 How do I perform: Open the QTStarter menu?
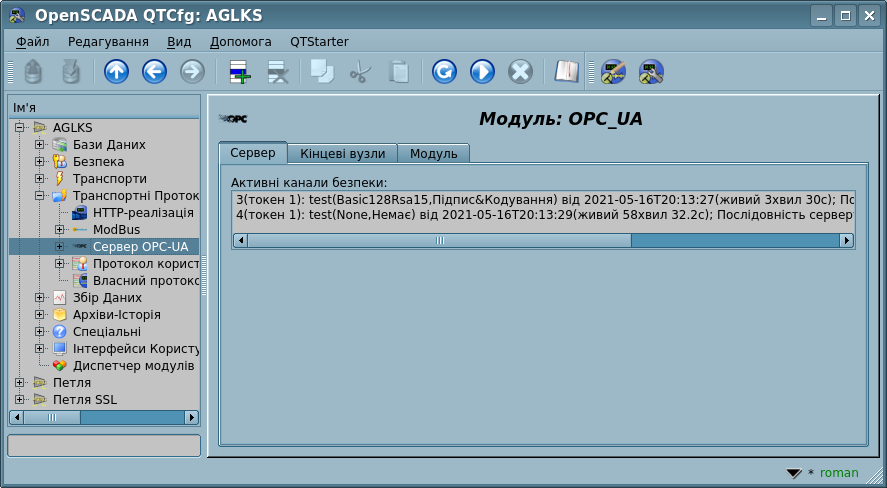pos(319,42)
